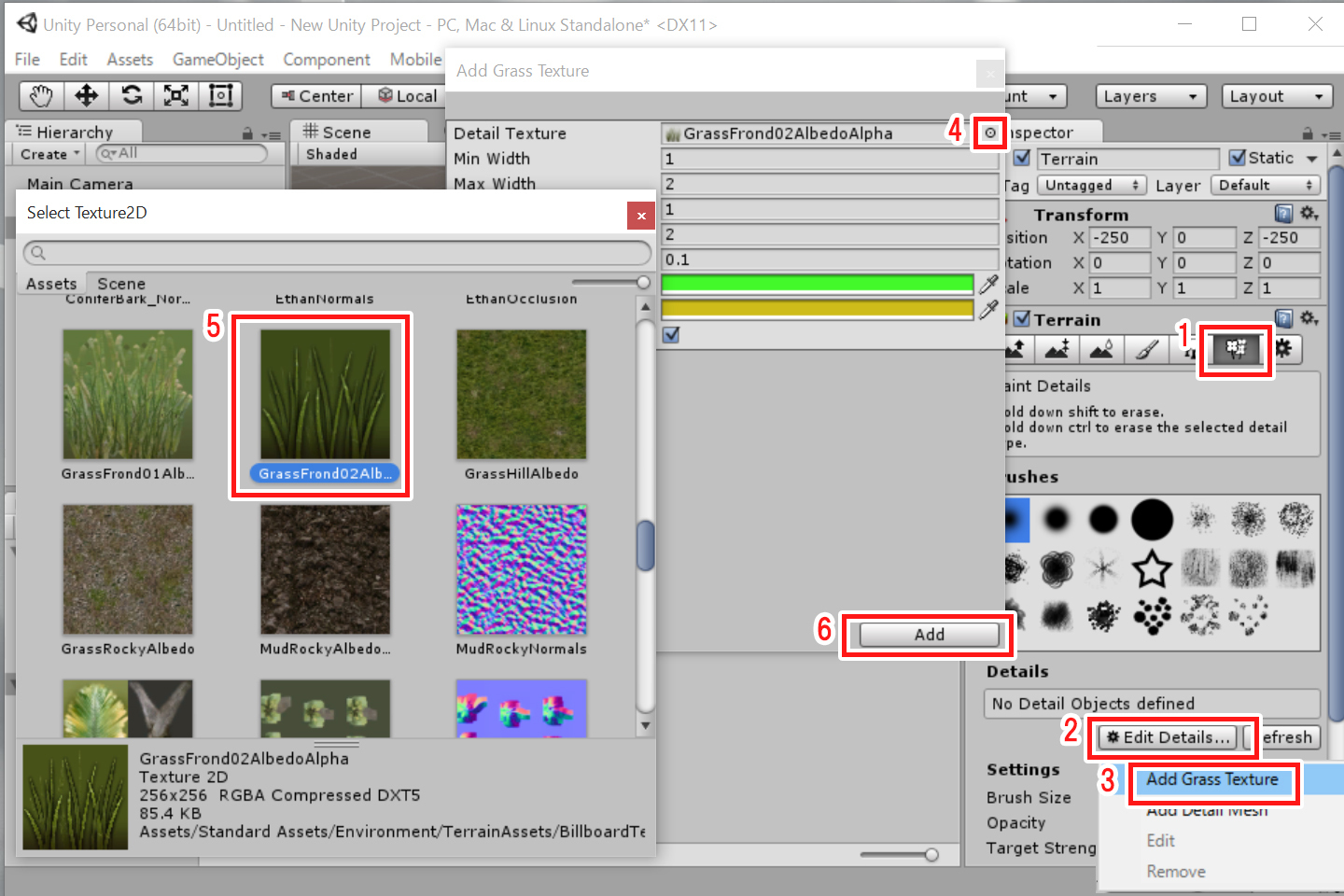Select the Smooth Height terrain tool
Image resolution: width=1344 pixels, height=896 pixels.
click(x=1102, y=349)
